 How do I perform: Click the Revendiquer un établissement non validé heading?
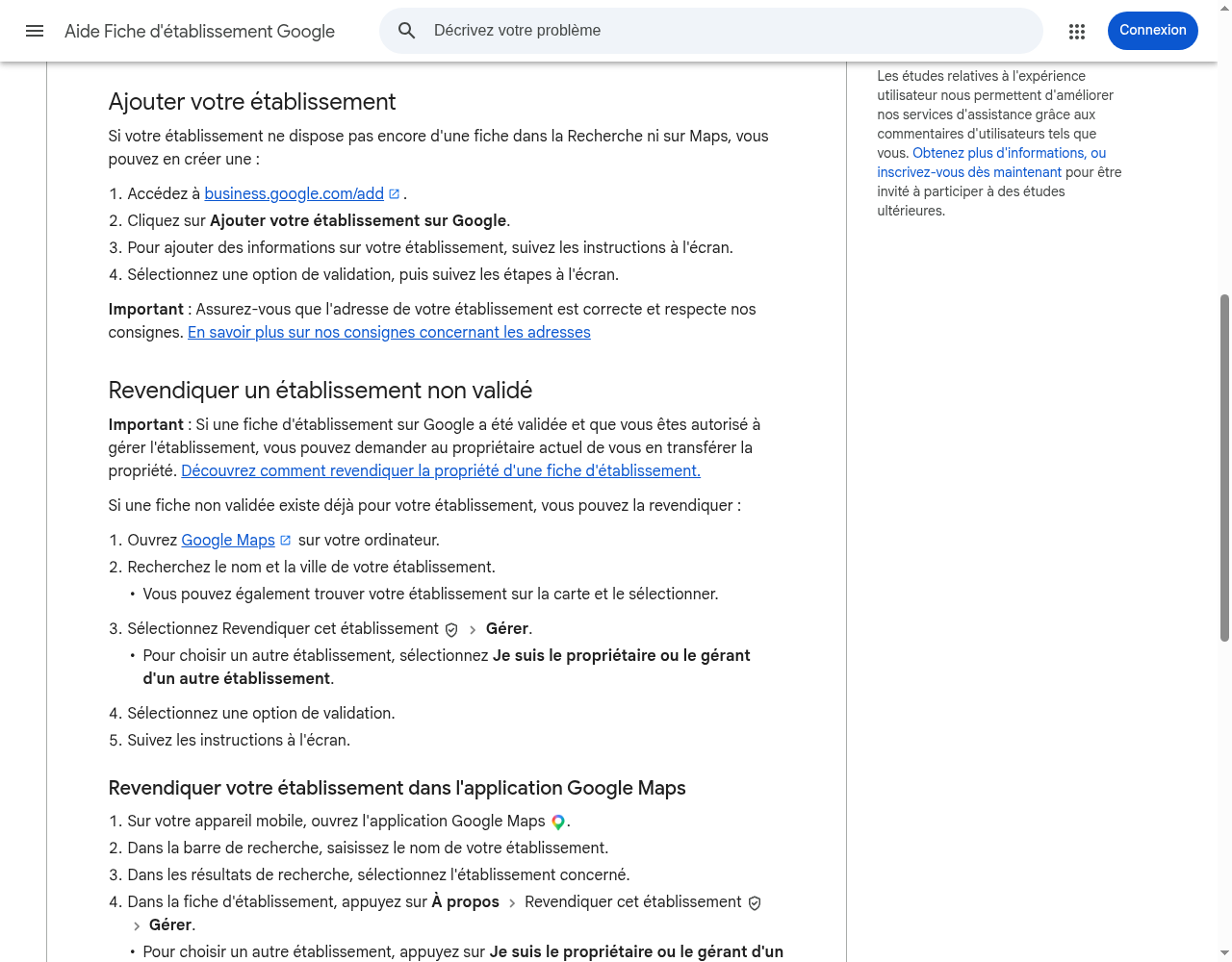click(321, 391)
